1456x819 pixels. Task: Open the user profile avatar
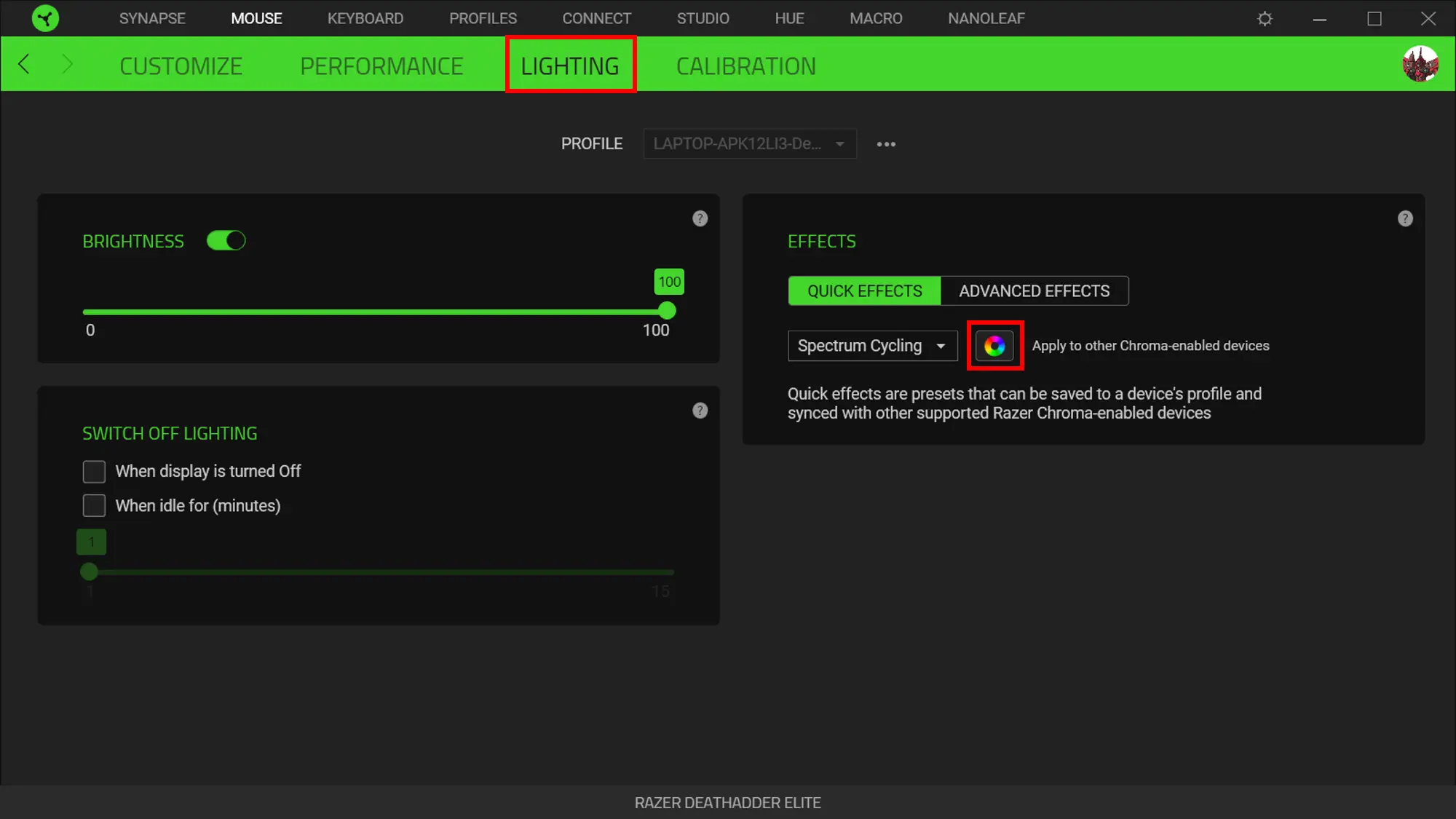[1420, 64]
